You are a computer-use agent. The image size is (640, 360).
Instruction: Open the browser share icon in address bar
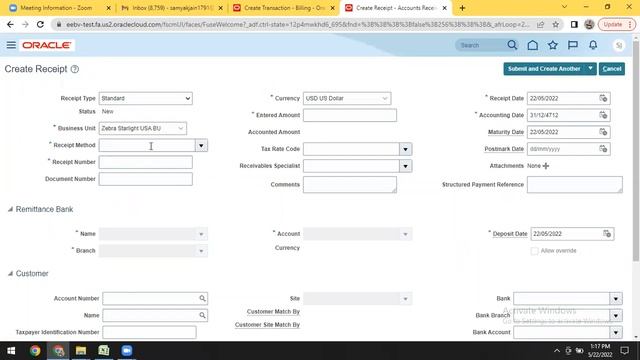pyautogui.click(x=540, y=24)
